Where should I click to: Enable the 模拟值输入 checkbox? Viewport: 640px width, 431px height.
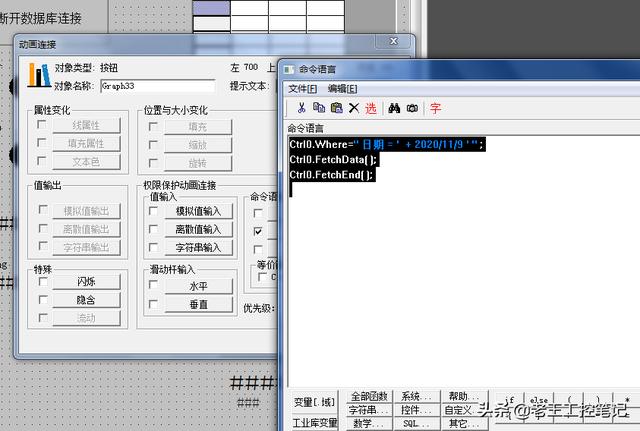click(153, 211)
